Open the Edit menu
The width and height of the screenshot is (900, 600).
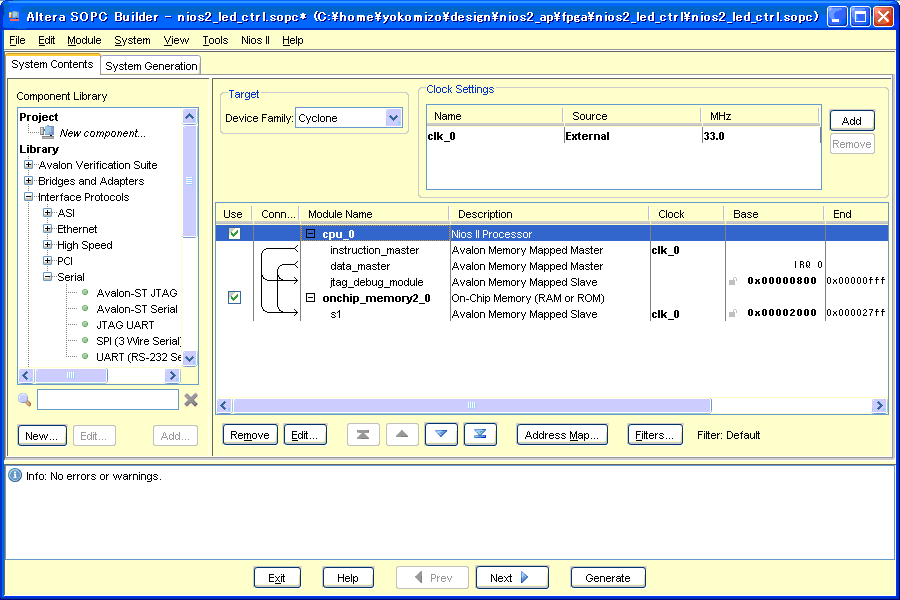[46, 40]
